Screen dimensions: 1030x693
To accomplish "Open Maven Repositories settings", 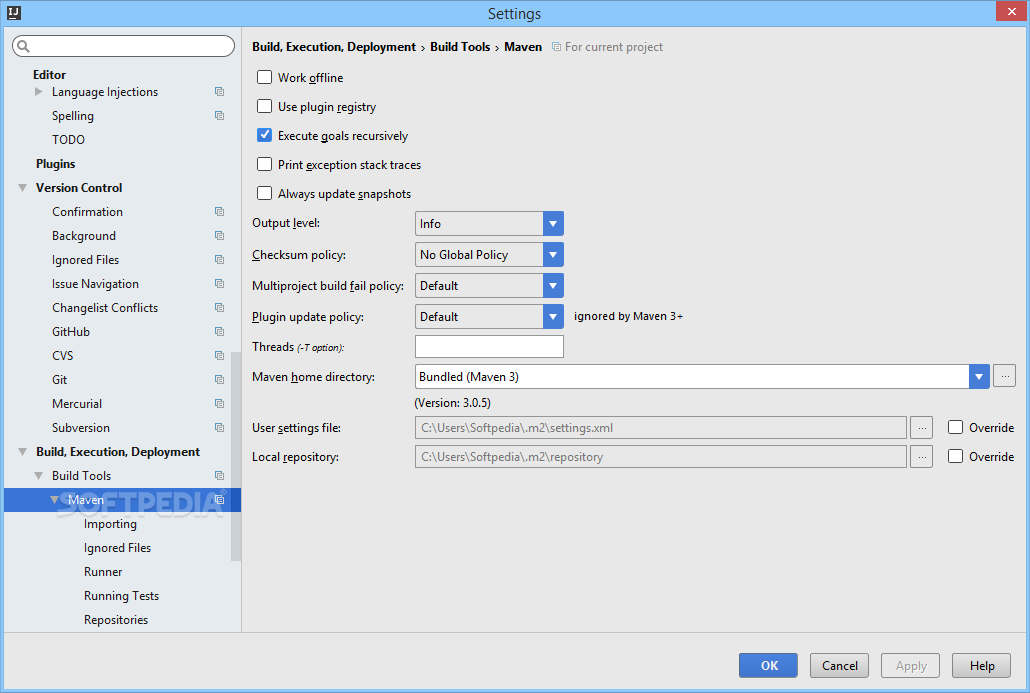I will (116, 620).
